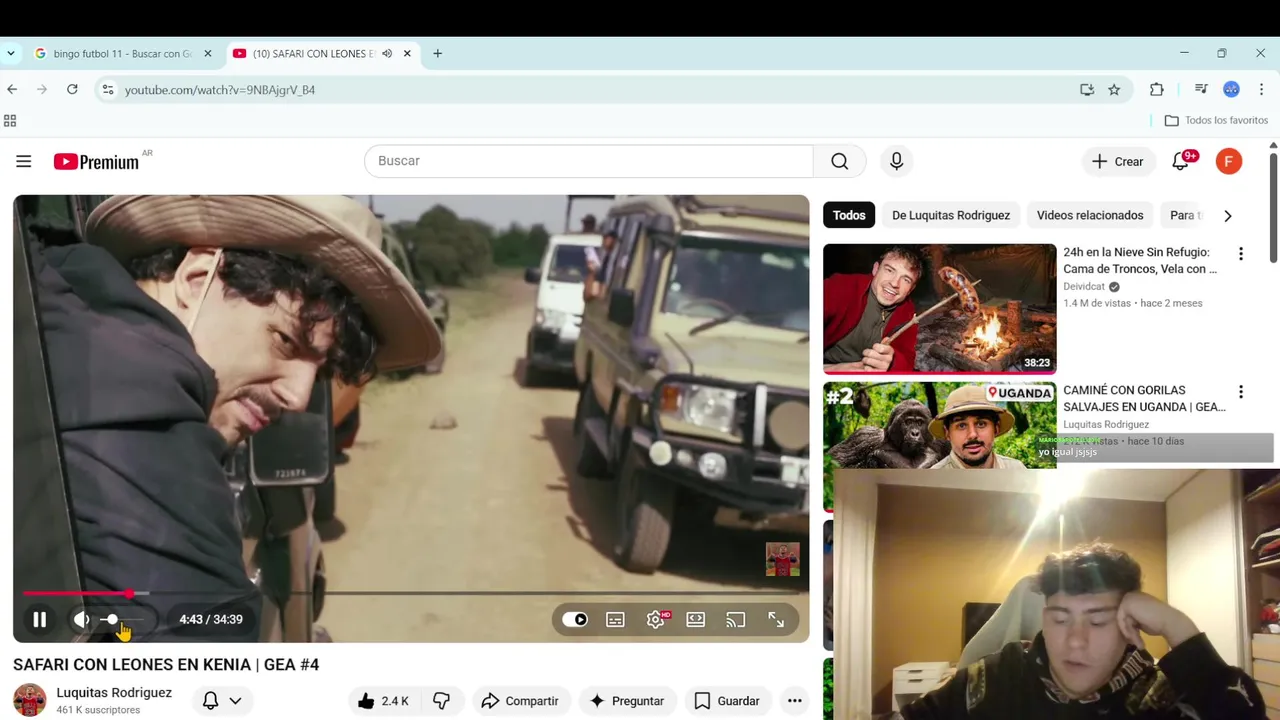Pause the video playback
This screenshot has height=720, width=1280.
pyautogui.click(x=40, y=619)
